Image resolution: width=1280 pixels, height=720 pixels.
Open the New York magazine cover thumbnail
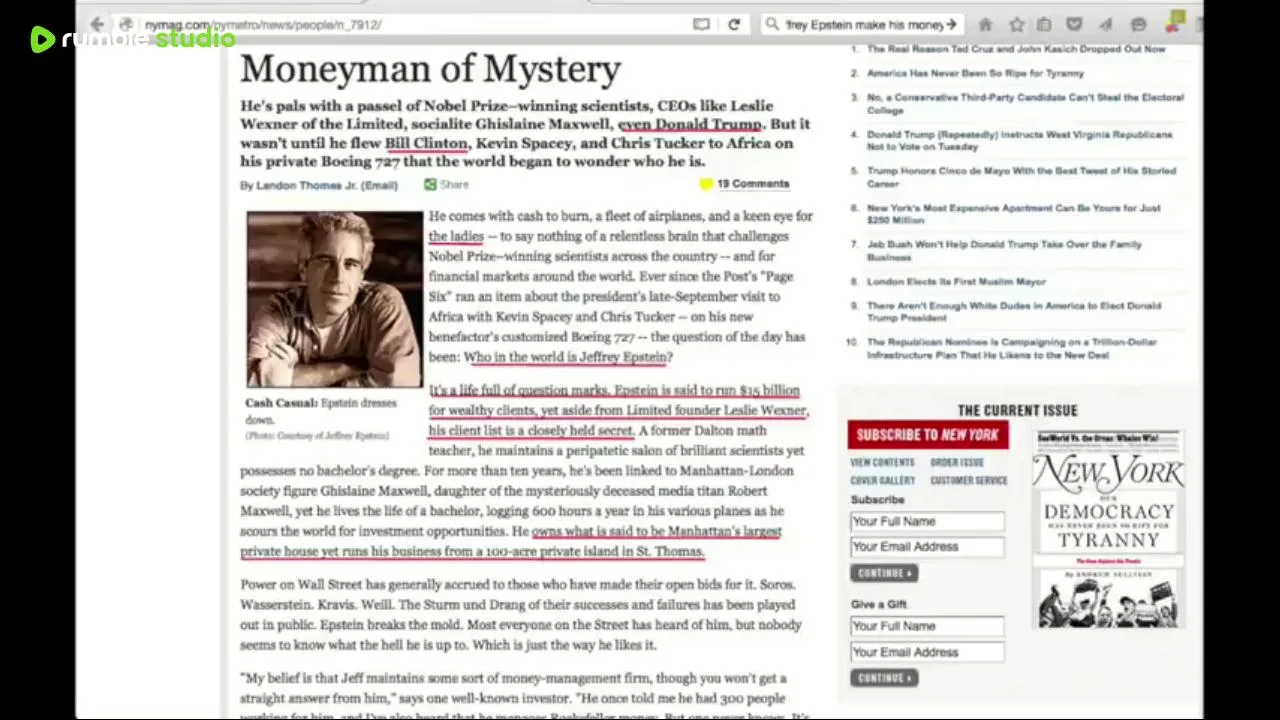(x=1107, y=529)
